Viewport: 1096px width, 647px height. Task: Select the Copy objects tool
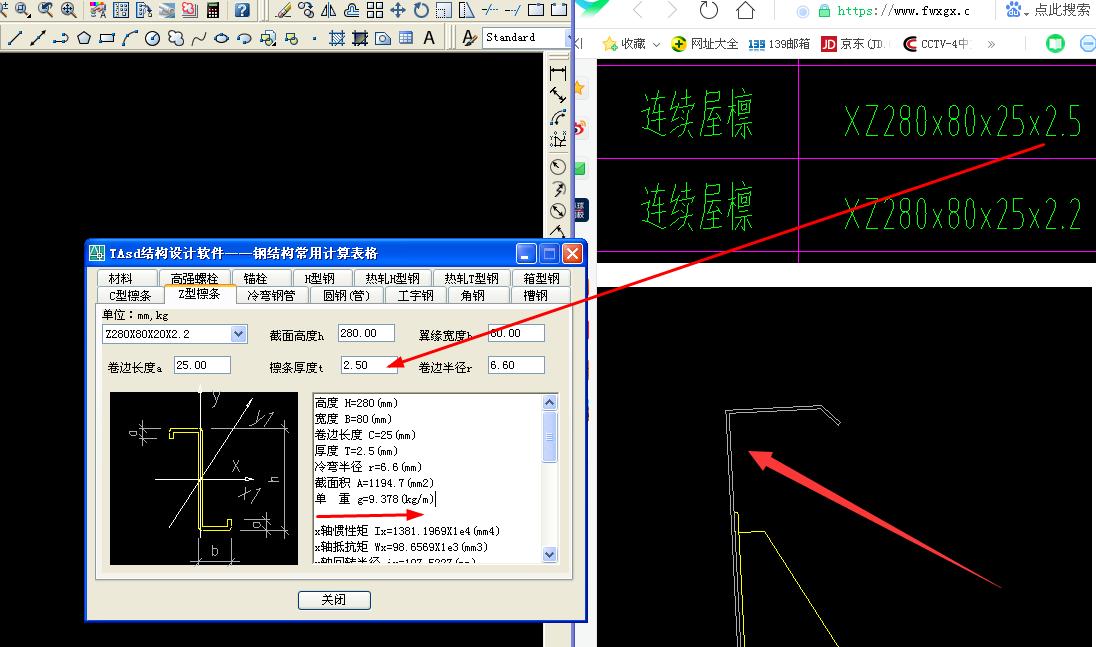306,10
